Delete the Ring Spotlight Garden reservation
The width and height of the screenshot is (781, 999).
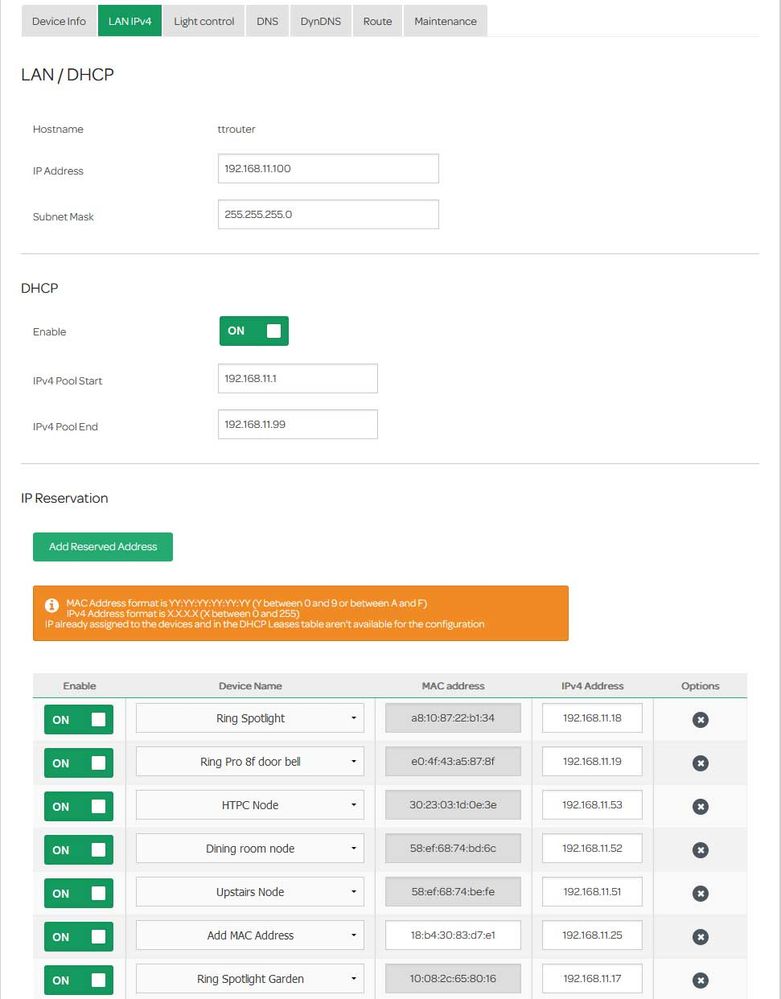[700, 980]
